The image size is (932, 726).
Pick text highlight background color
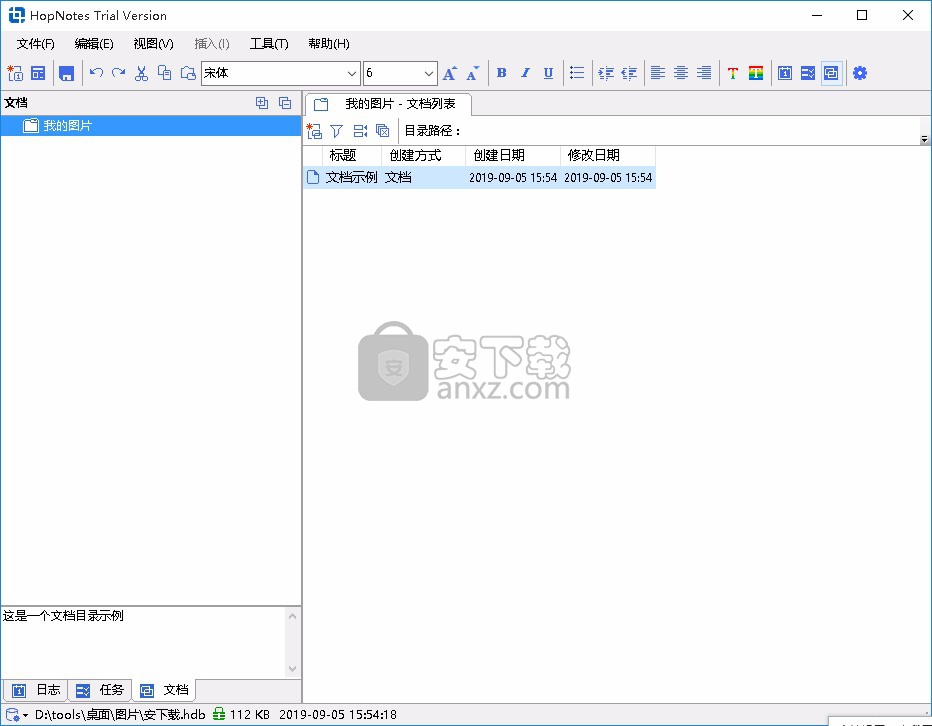click(x=756, y=73)
